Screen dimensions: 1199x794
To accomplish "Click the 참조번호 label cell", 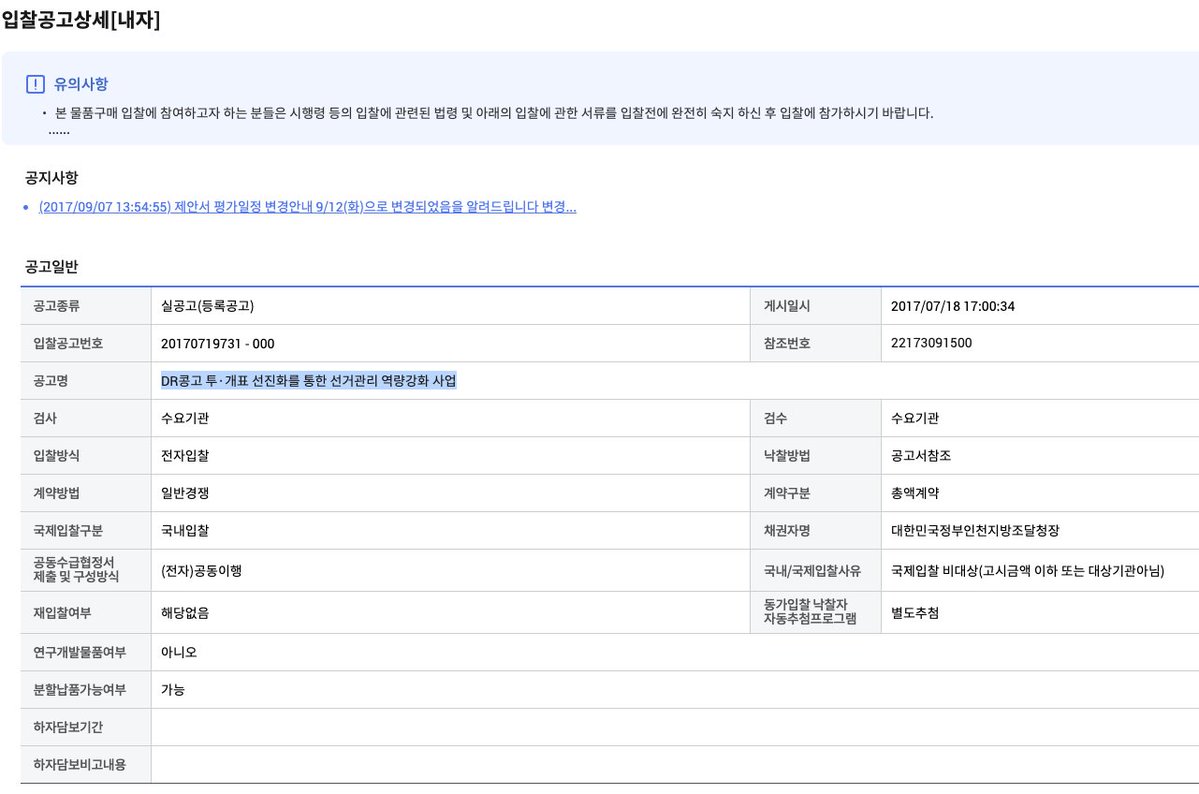I will pyautogui.click(x=816, y=343).
